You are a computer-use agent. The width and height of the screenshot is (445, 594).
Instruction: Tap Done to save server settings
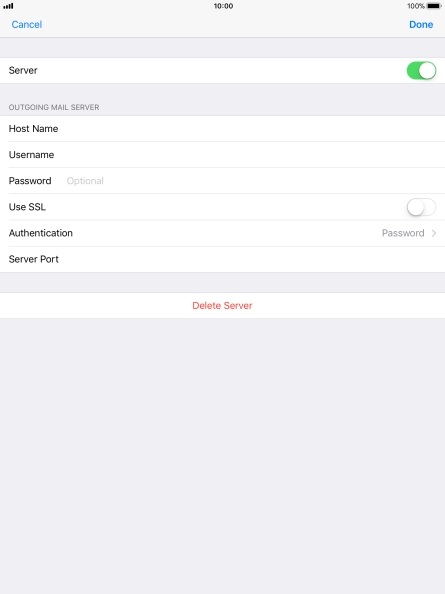tap(421, 25)
